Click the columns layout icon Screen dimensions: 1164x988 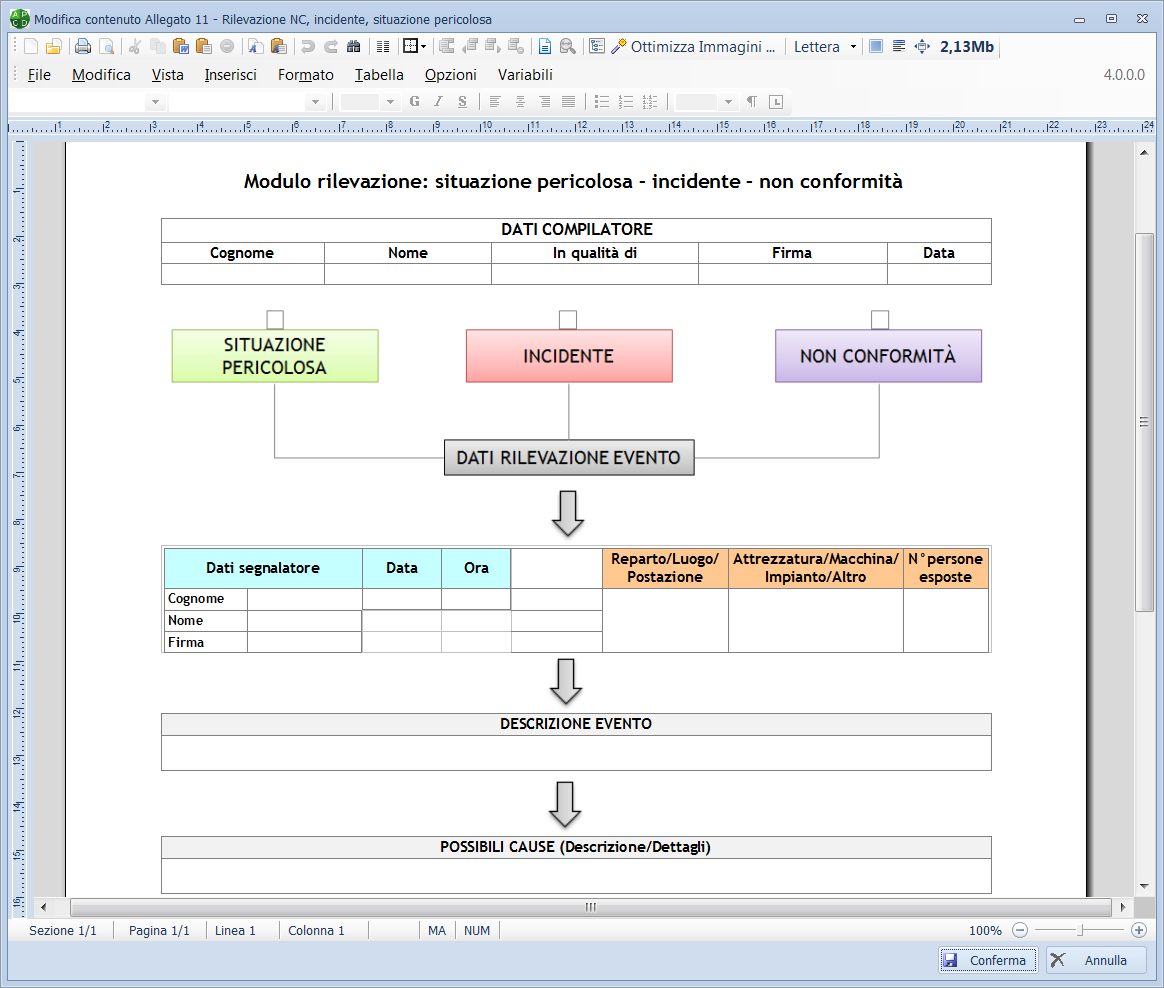pyautogui.click(x=383, y=46)
